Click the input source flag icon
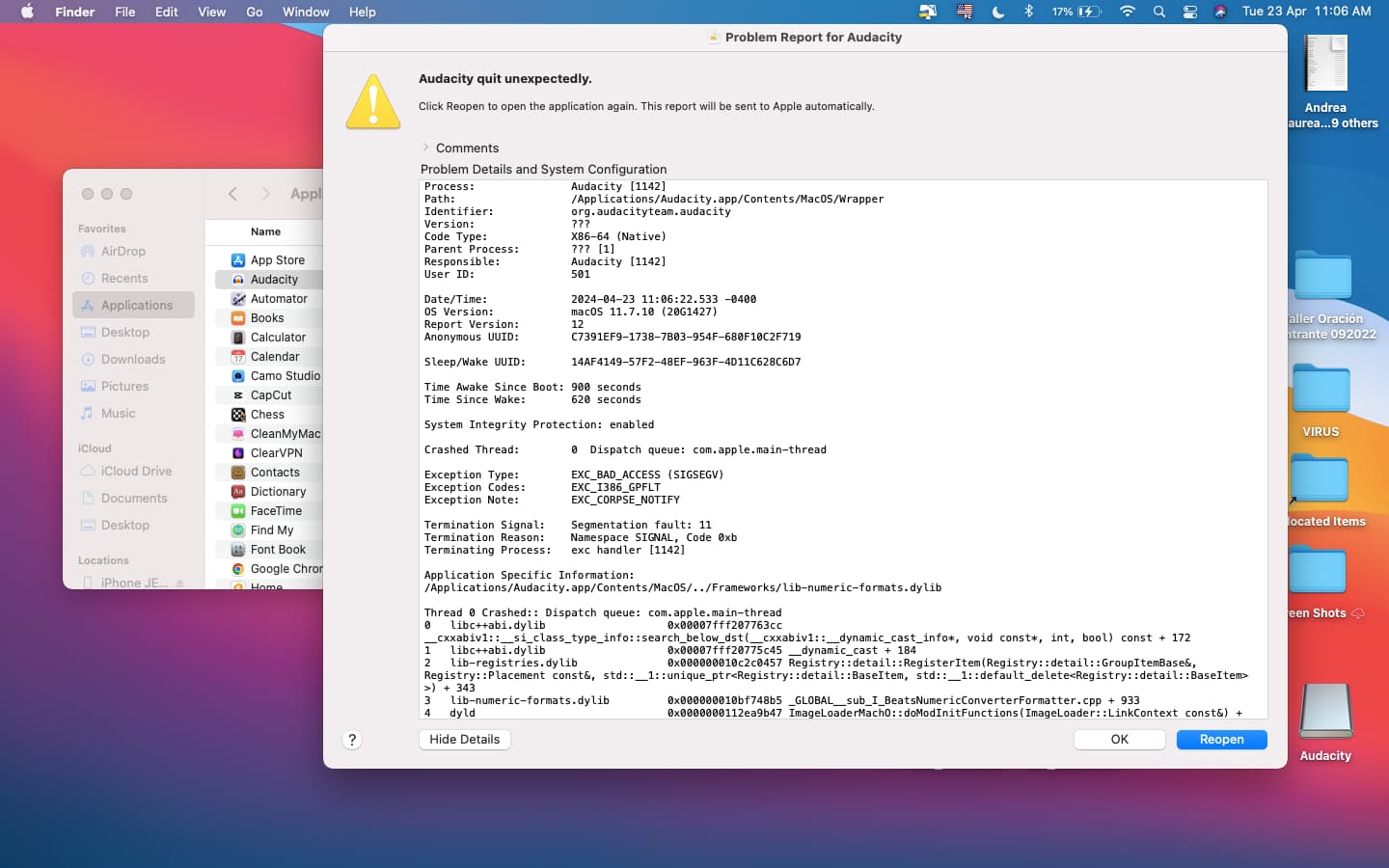 964,12
